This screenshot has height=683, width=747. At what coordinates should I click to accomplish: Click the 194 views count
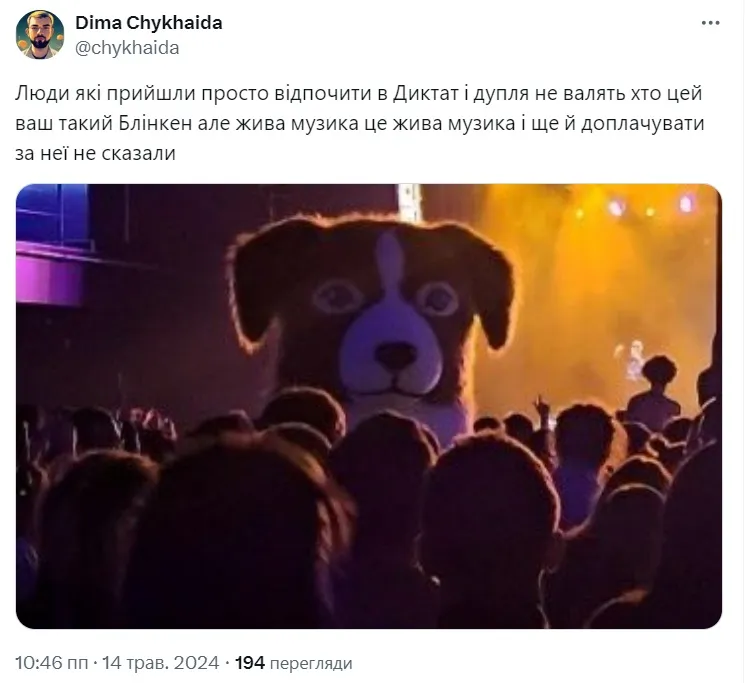pos(250,663)
